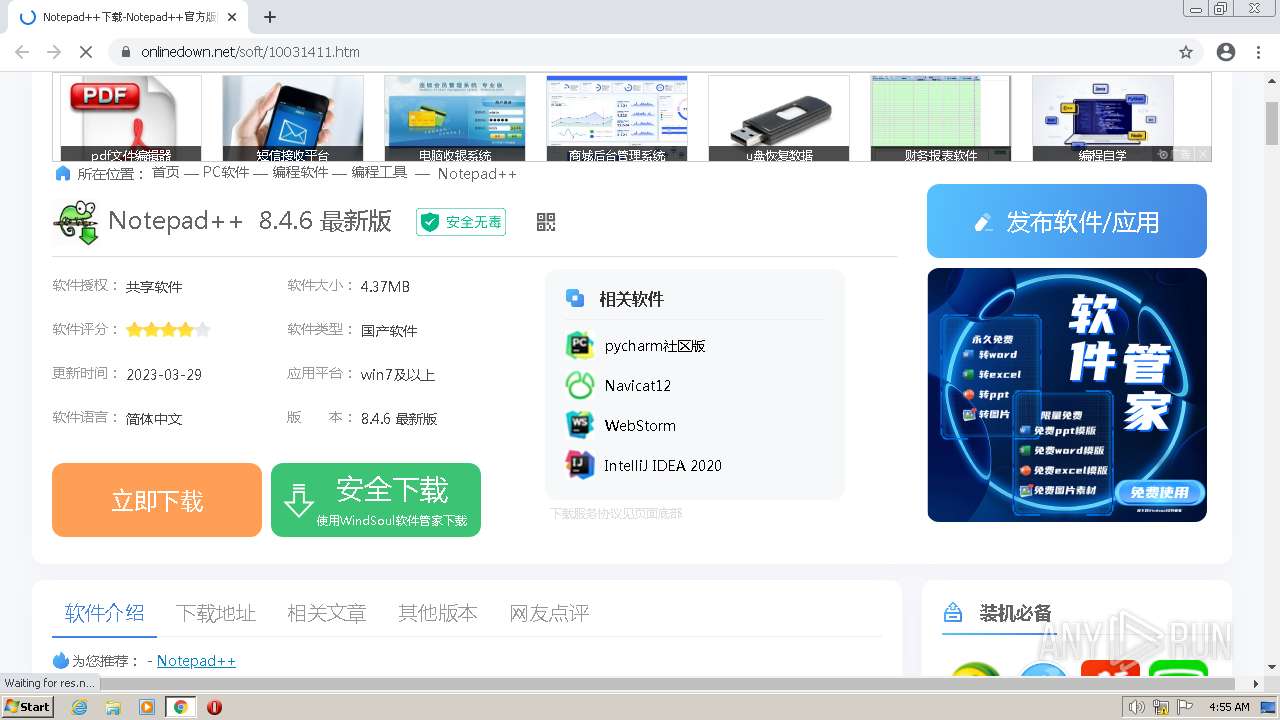This screenshot has width=1280, height=720.
Task: Click the red security taskbar icon
Action: tap(214, 707)
